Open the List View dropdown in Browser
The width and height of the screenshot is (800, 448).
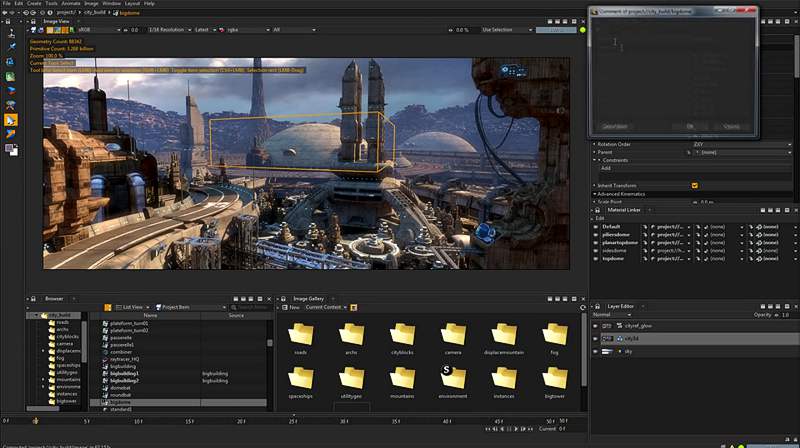[131, 307]
